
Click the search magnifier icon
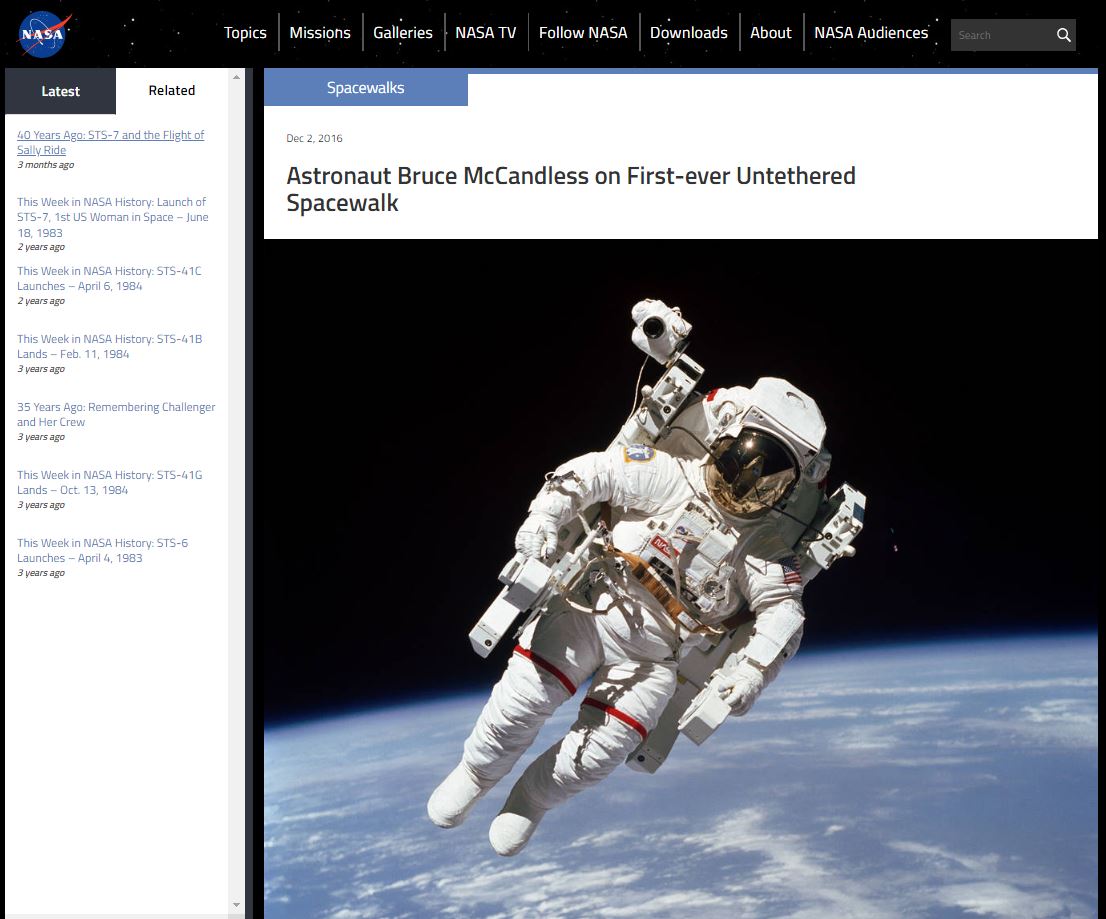(1063, 35)
